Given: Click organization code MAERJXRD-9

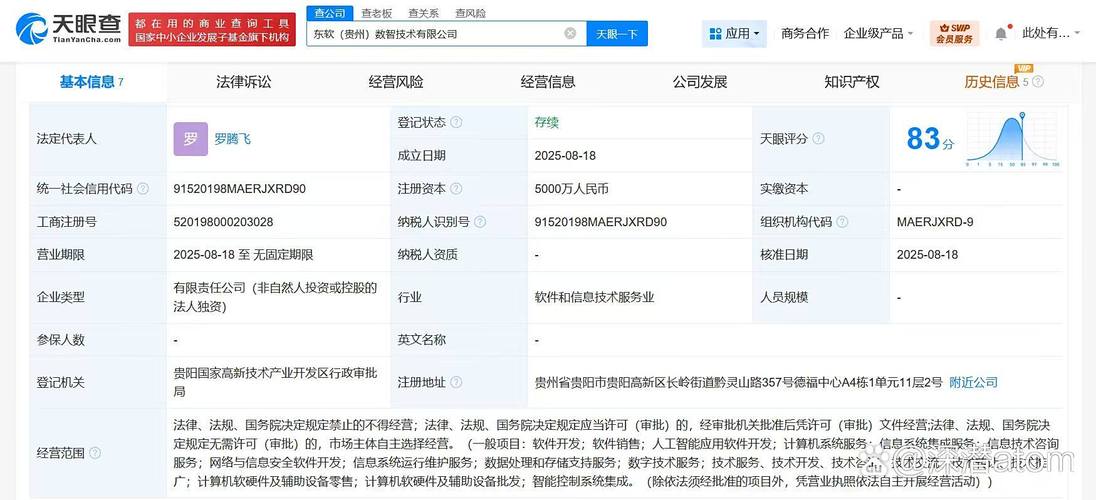Looking at the screenshot, I should point(935,222).
